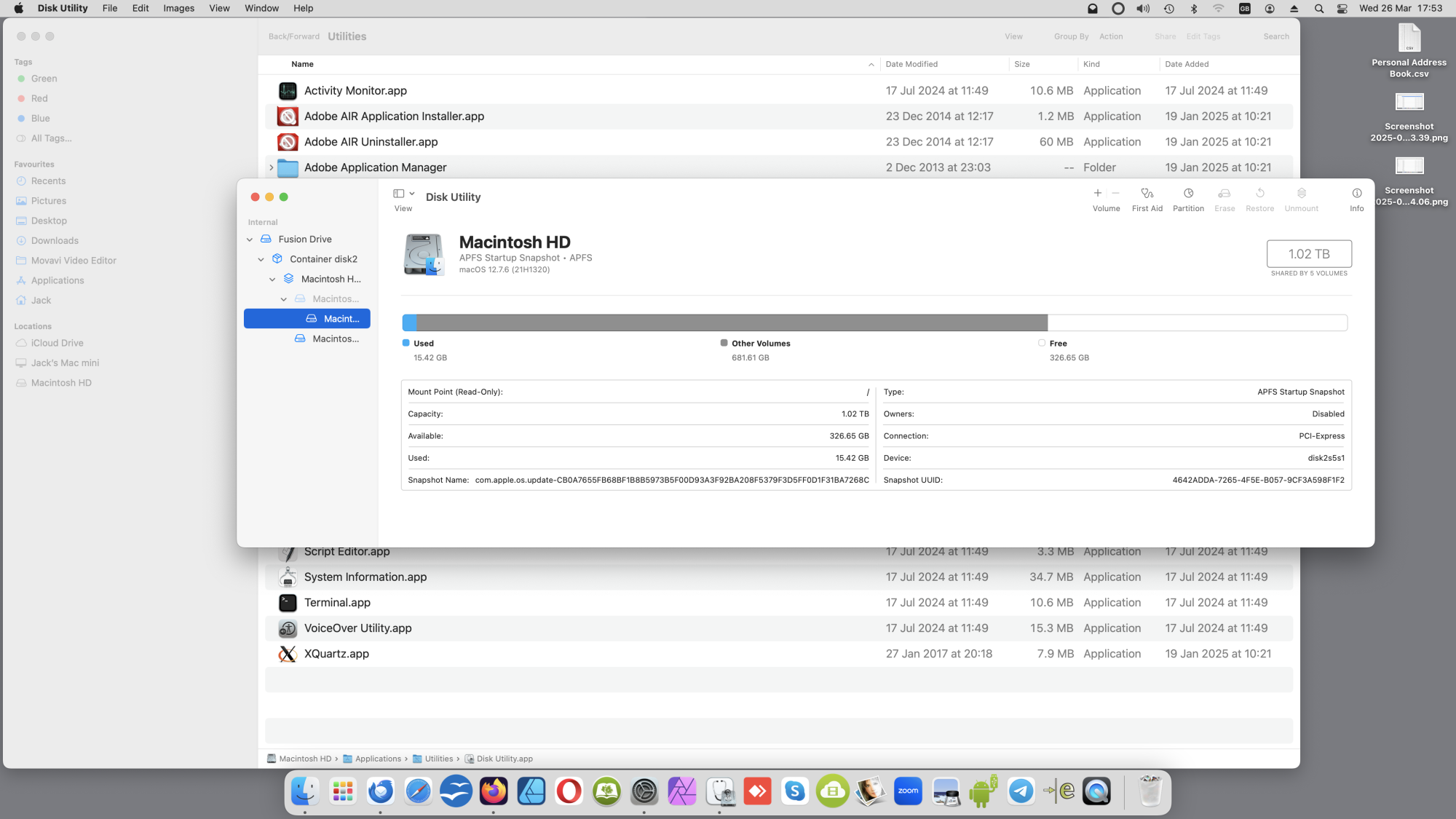Open the View options dropdown arrow in Disk Utility
1456x819 pixels.
point(412,194)
